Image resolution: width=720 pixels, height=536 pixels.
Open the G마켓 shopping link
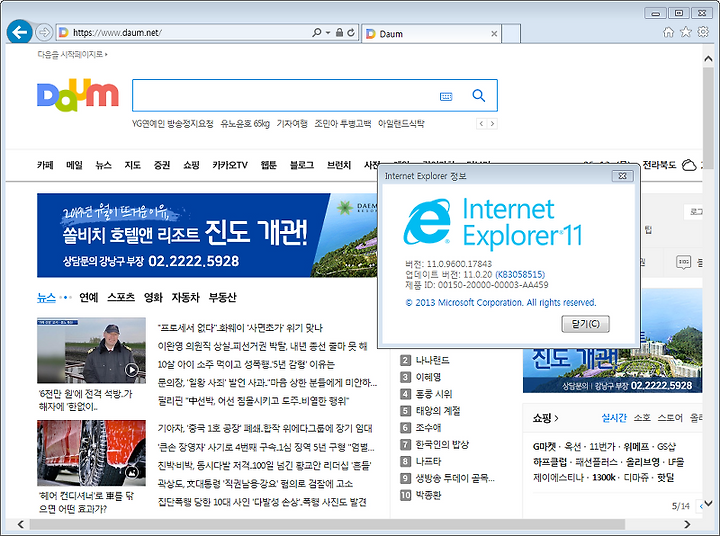pos(545,446)
